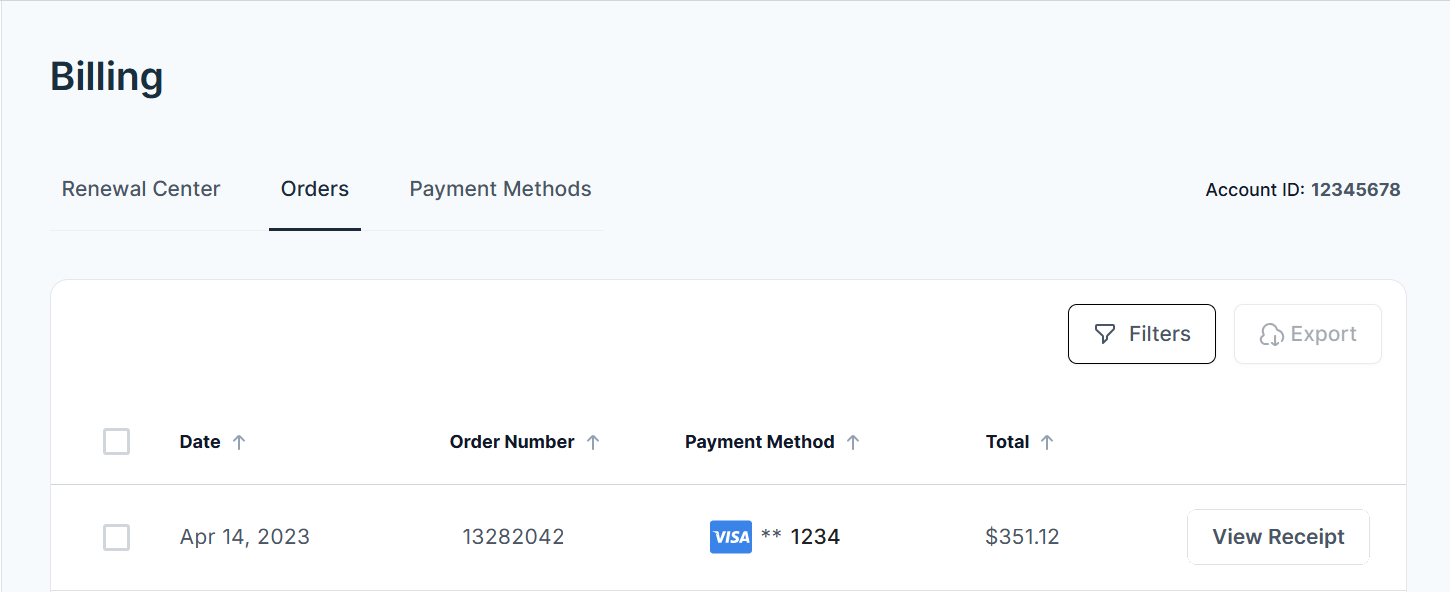Click the Export button

coord(1307,333)
